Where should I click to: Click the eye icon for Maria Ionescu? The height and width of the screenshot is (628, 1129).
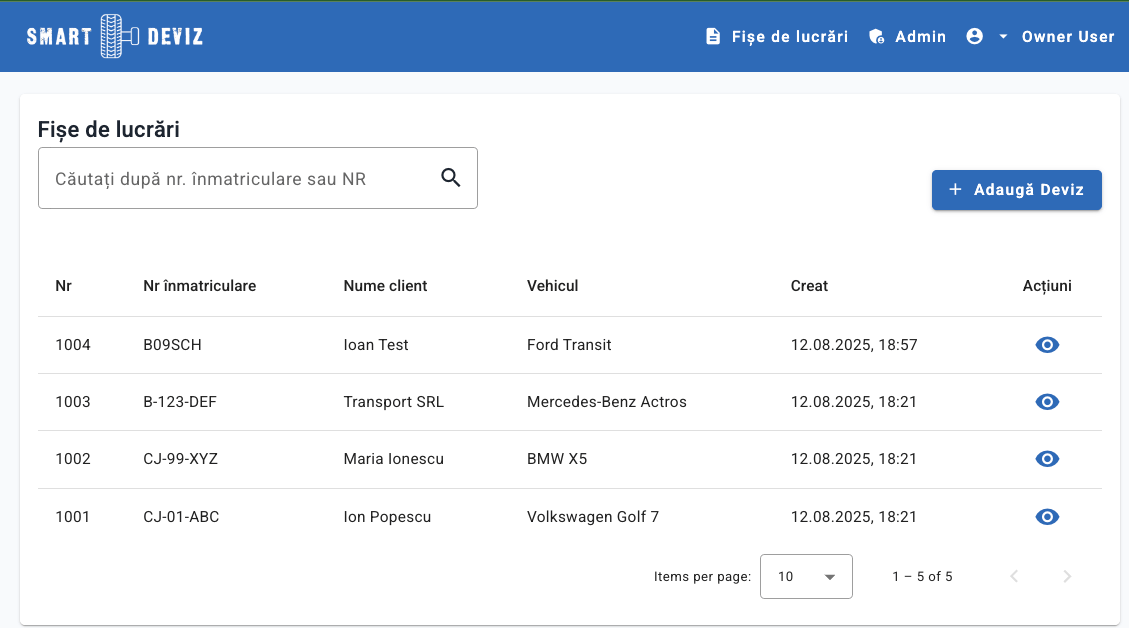1047,459
